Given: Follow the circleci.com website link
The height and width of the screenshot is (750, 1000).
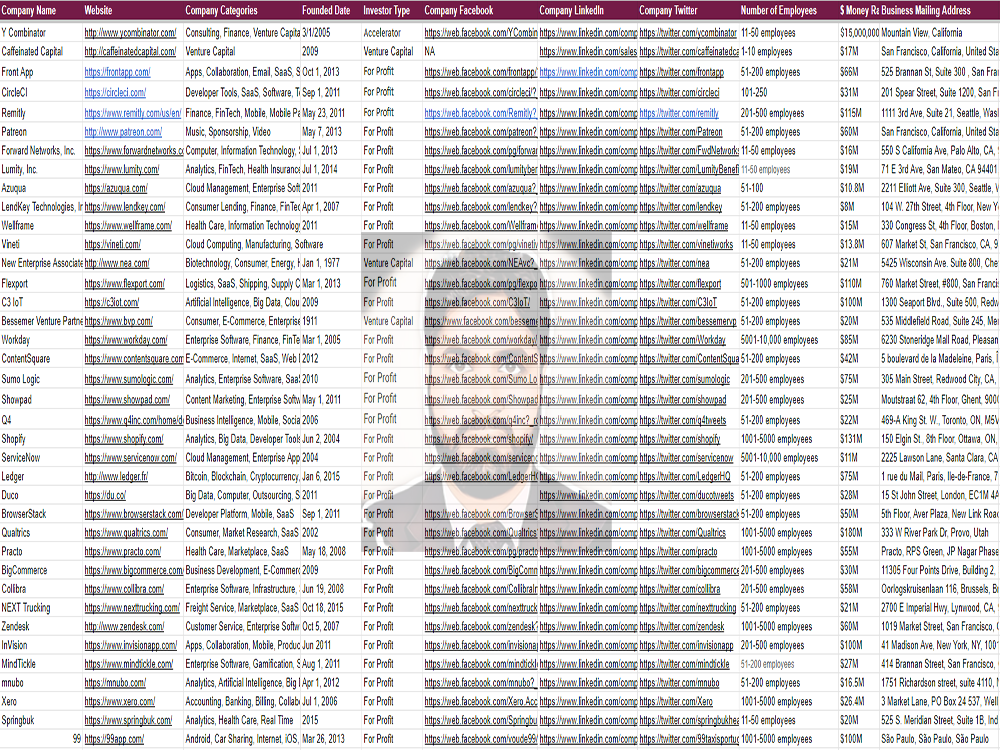Looking at the screenshot, I should tap(115, 93).
